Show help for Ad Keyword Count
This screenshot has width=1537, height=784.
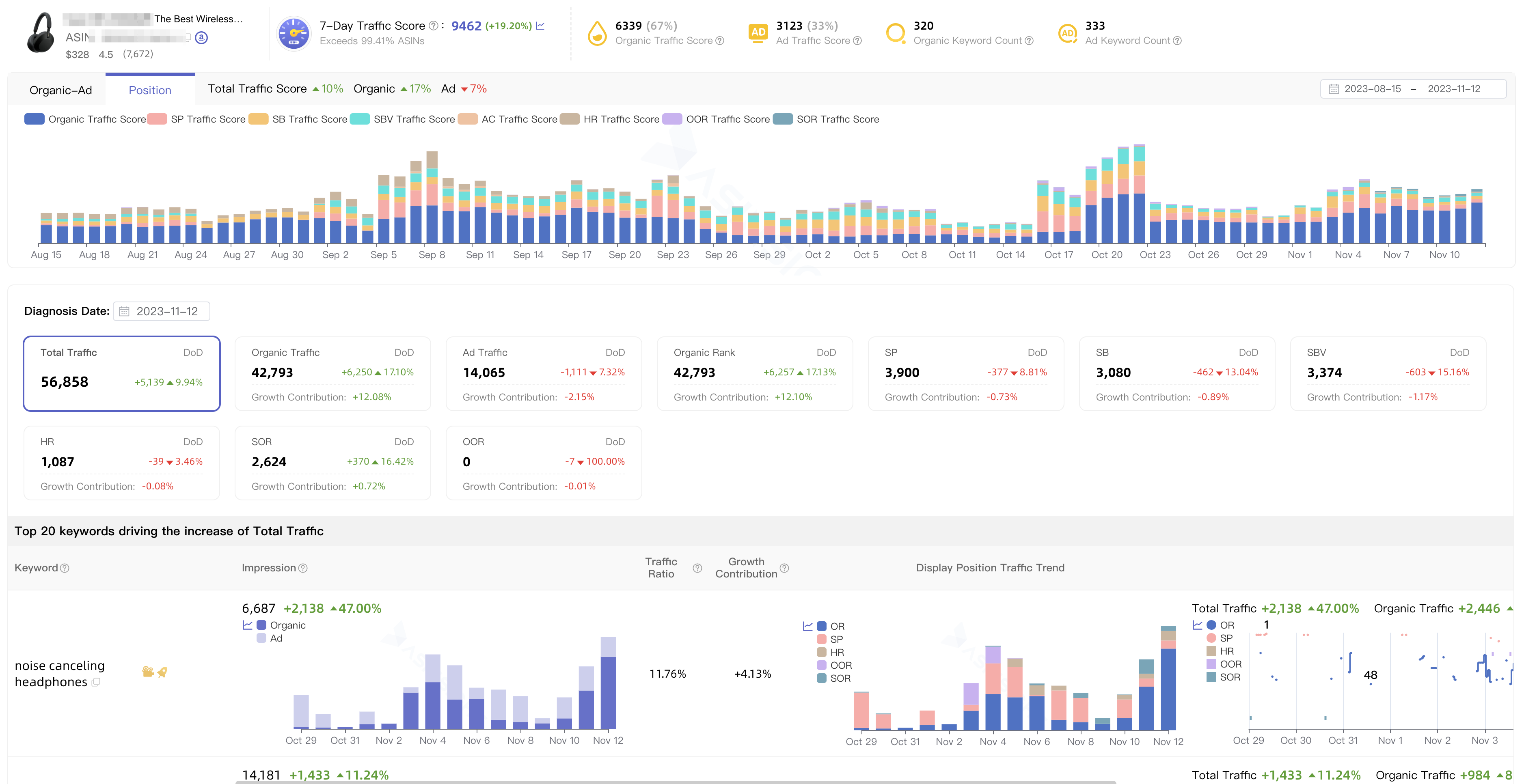(x=1177, y=41)
